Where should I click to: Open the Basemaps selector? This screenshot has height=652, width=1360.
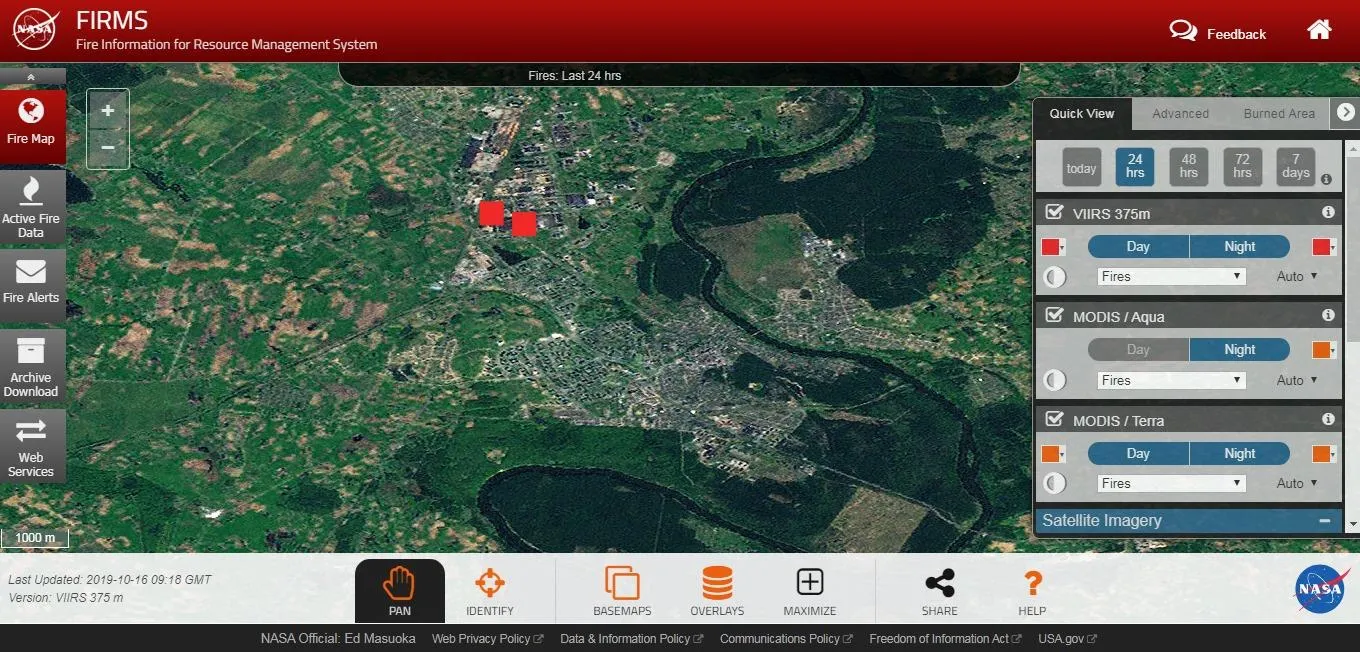click(621, 590)
